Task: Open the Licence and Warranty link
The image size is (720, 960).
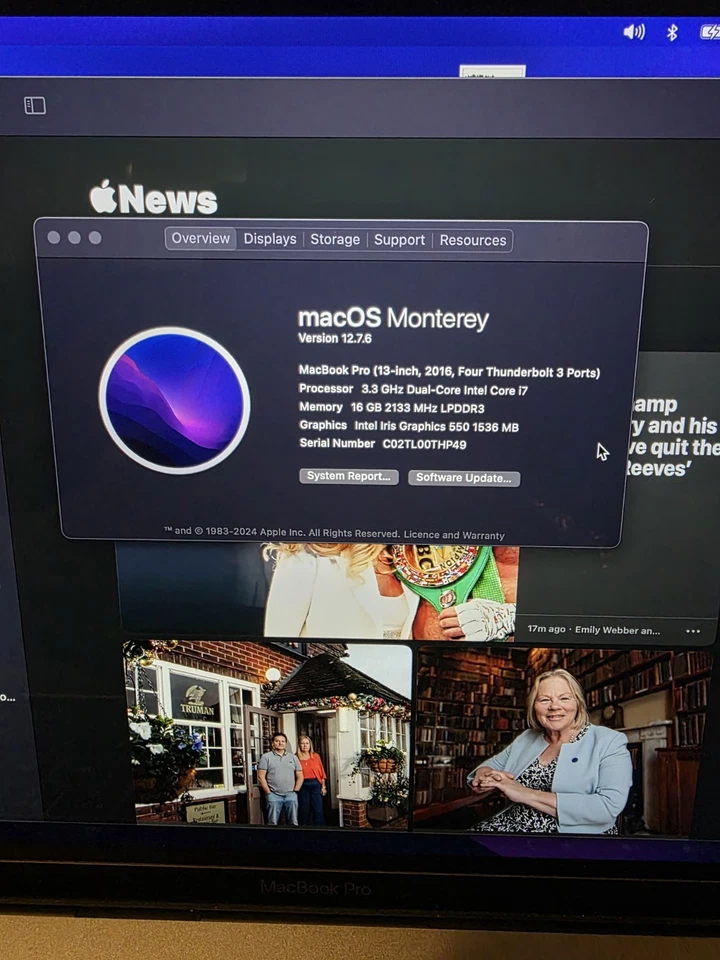Action: pyautogui.click(x=454, y=535)
